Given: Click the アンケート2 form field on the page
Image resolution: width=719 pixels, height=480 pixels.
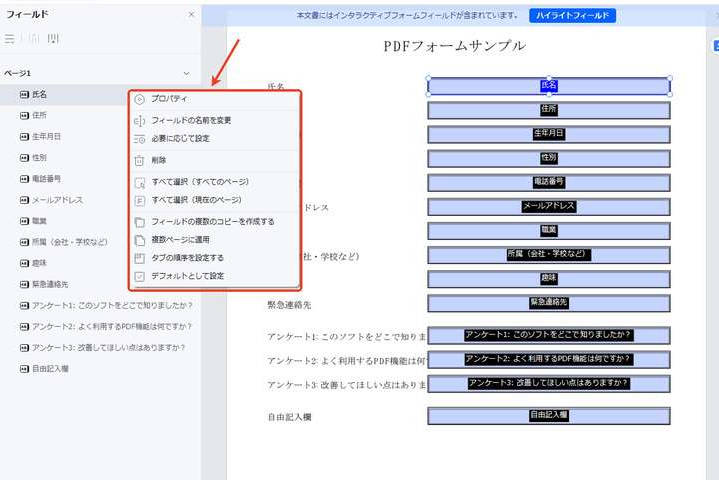Looking at the screenshot, I should tap(549, 360).
